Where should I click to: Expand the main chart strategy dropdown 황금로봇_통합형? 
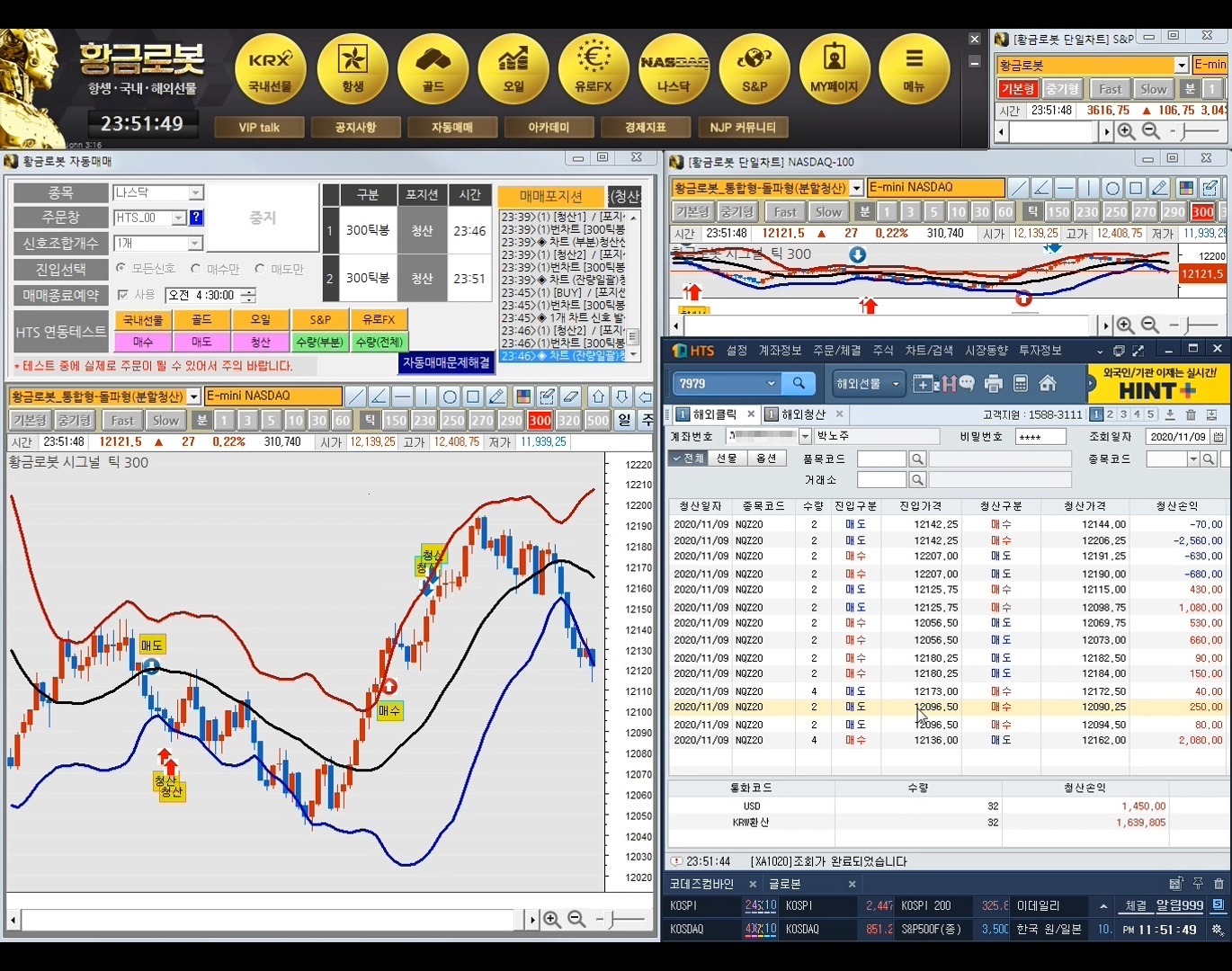(x=193, y=396)
